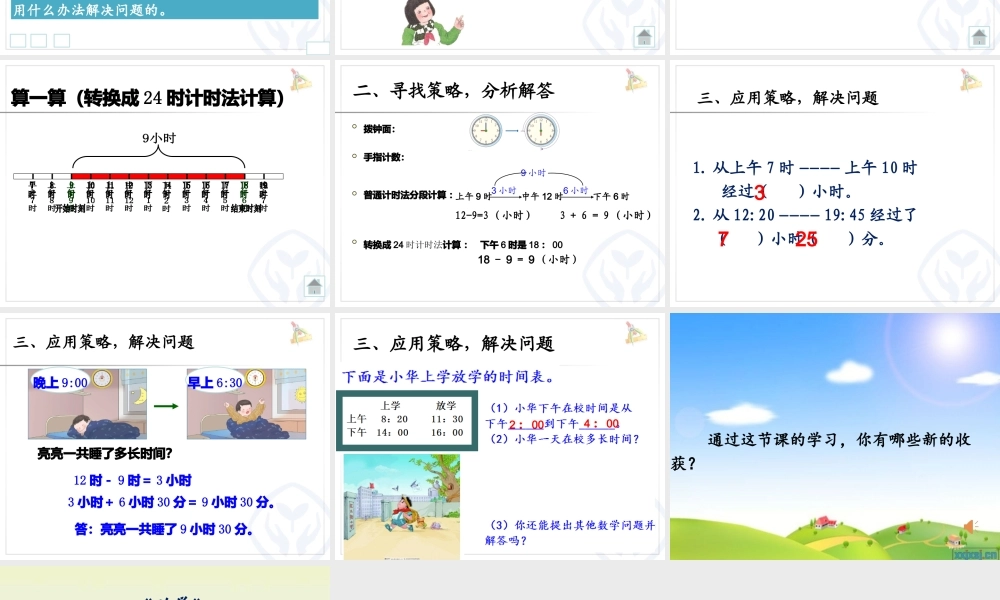Click the 普通计时法分段计算 bullet text
Viewport: 1000px width, 600px height.
[408, 195]
